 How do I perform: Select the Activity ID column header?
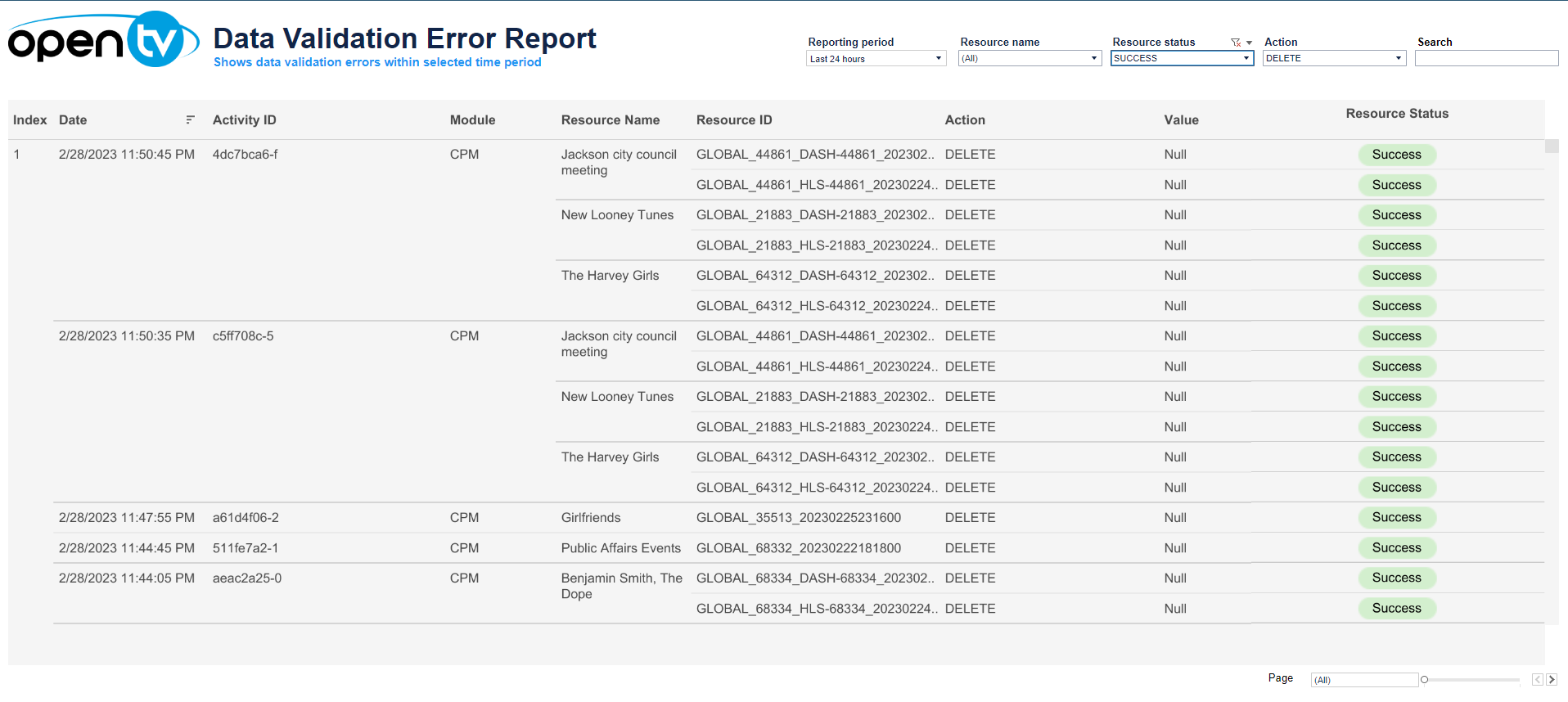click(x=245, y=120)
